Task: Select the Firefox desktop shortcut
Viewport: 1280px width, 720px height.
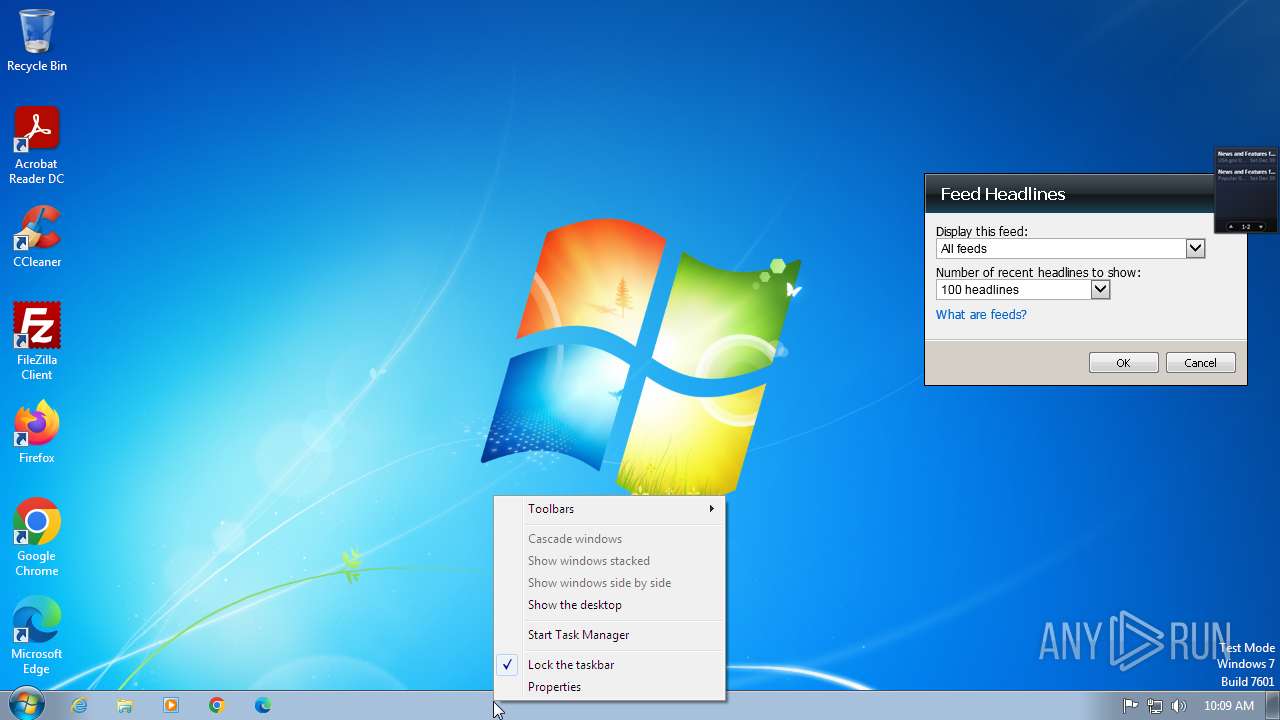Action: click(x=37, y=433)
